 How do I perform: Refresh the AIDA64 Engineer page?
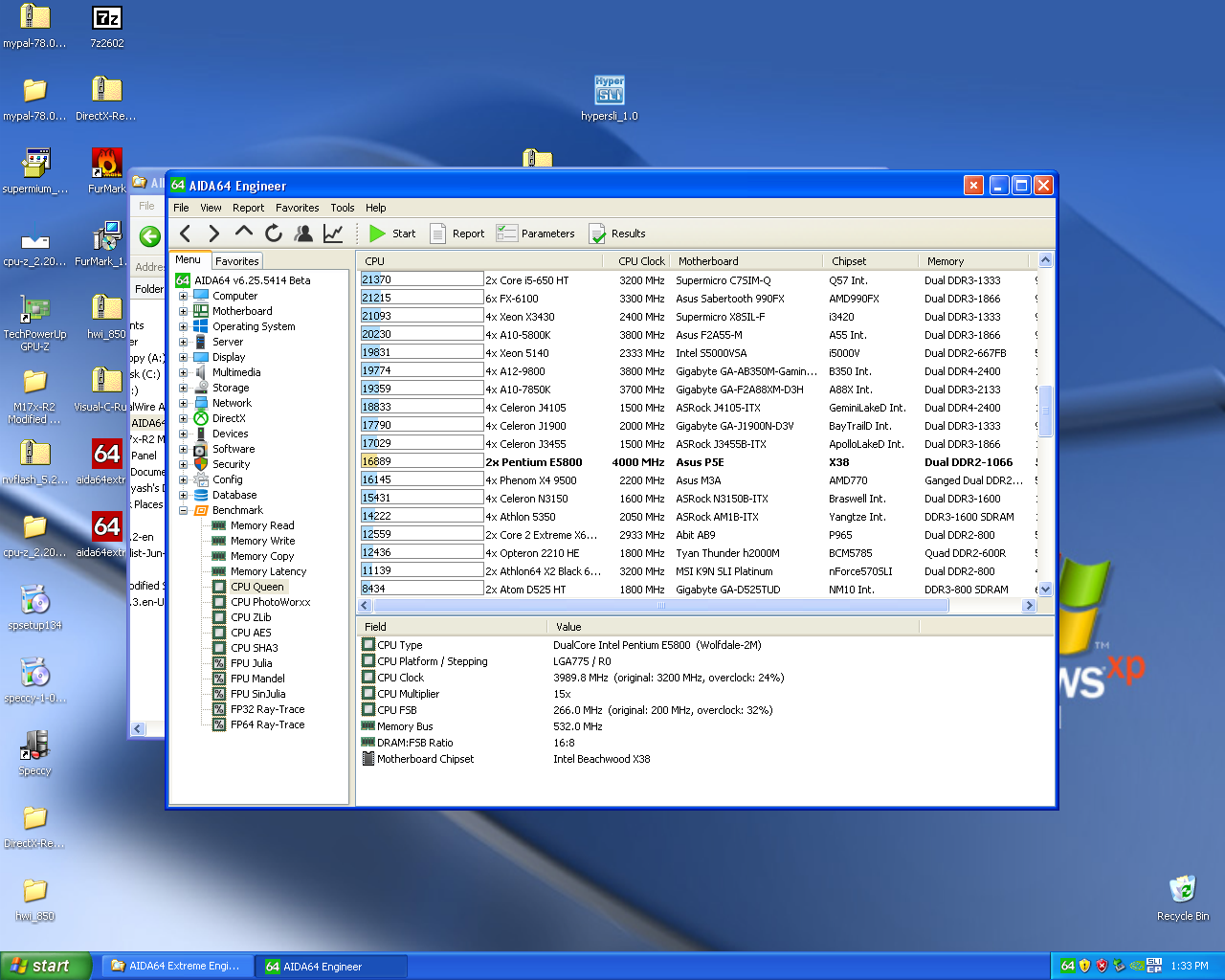point(274,234)
